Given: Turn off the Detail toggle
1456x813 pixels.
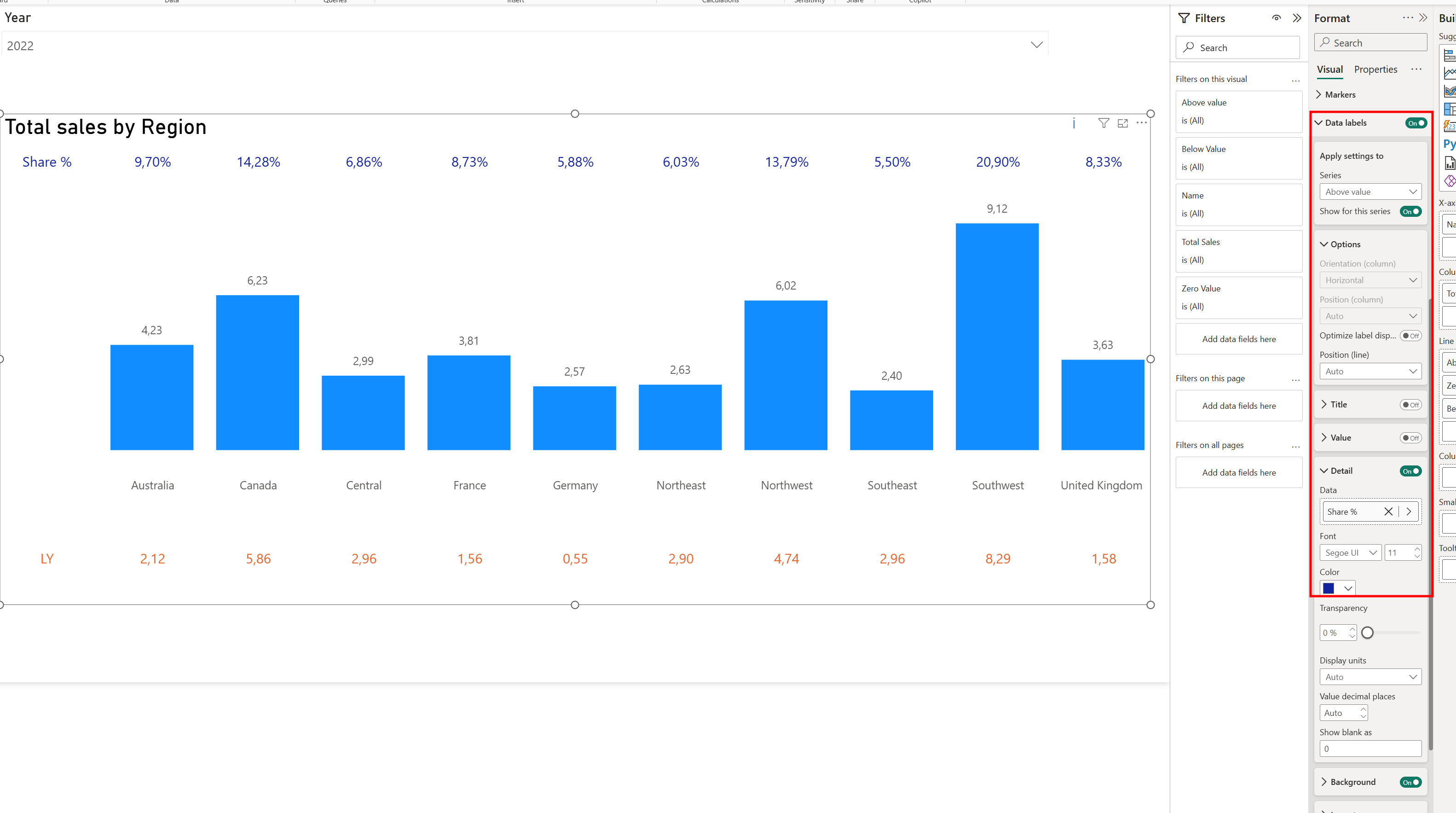Looking at the screenshot, I should (1411, 471).
